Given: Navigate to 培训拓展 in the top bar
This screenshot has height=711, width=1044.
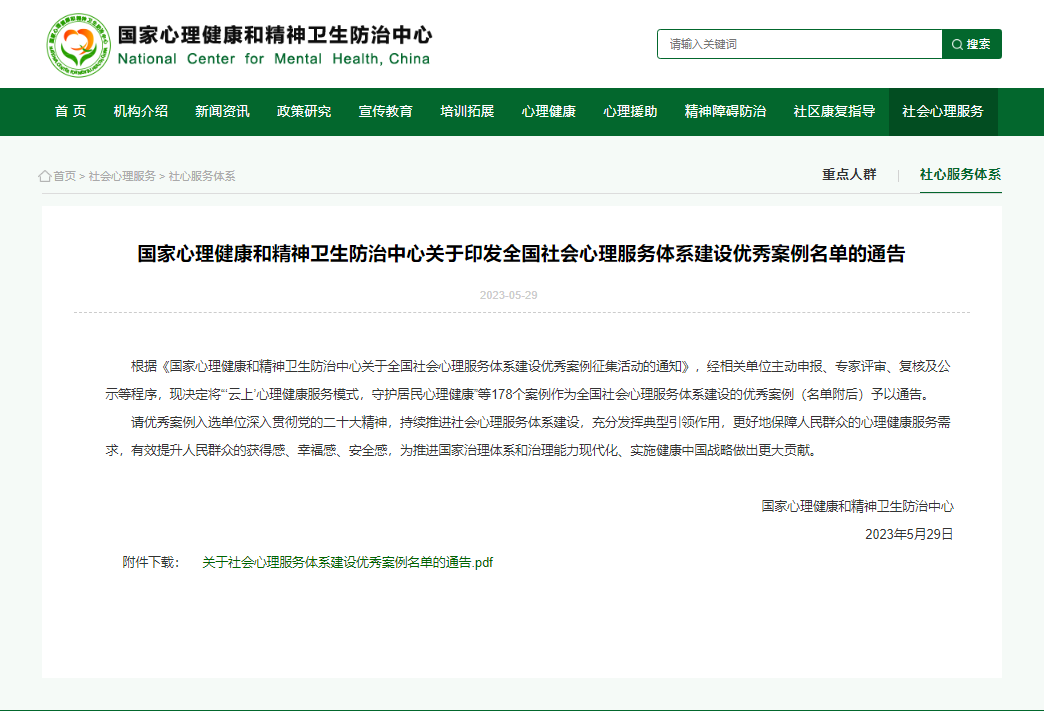Looking at the screenshot, I should pos(467,111).
